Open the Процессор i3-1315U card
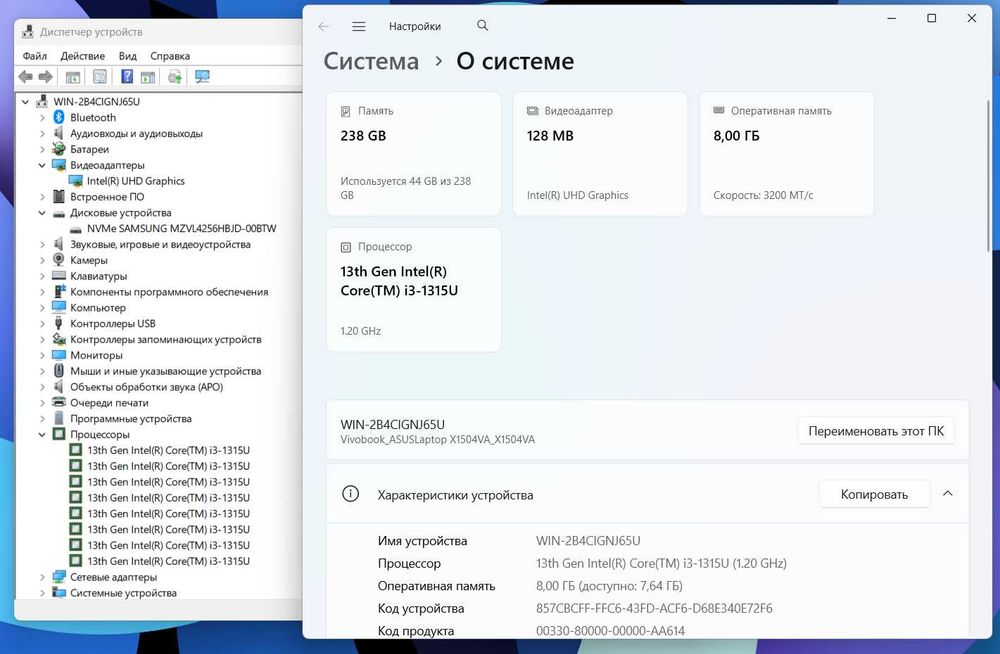The width and height of the screenshot is (1000, 654). (413, 289)
